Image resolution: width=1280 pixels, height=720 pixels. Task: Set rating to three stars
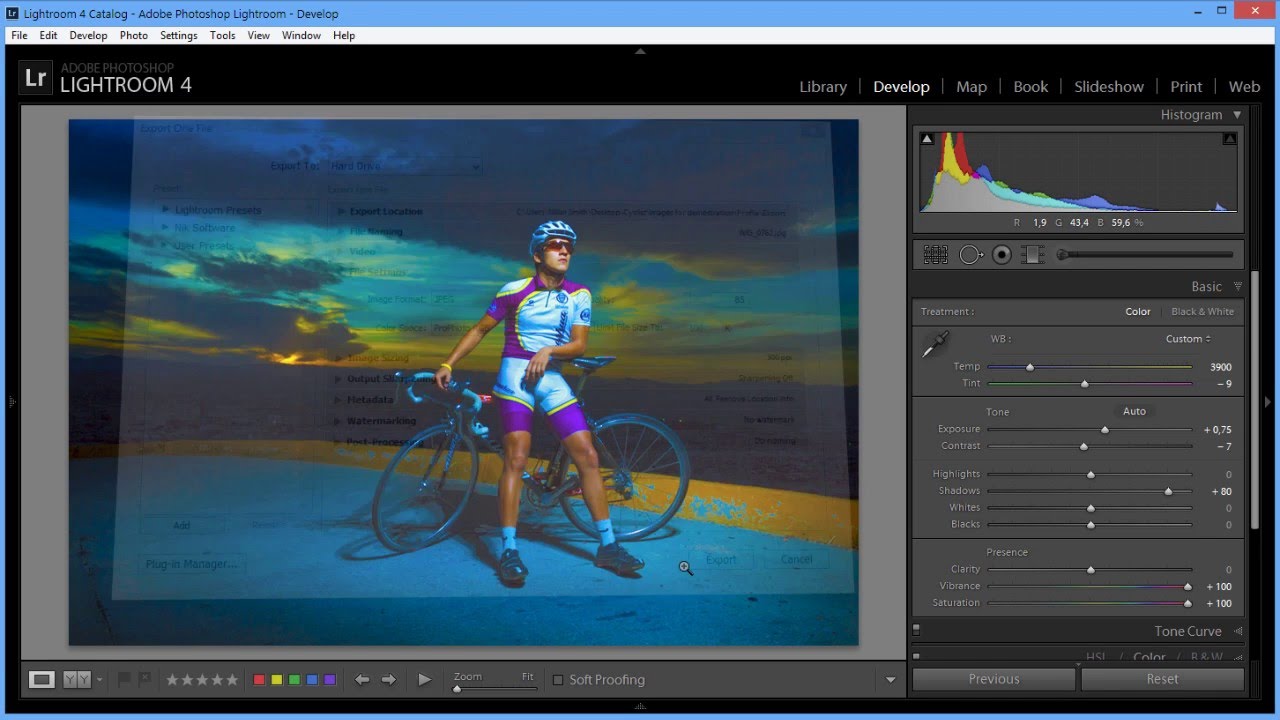pos(202,680)
